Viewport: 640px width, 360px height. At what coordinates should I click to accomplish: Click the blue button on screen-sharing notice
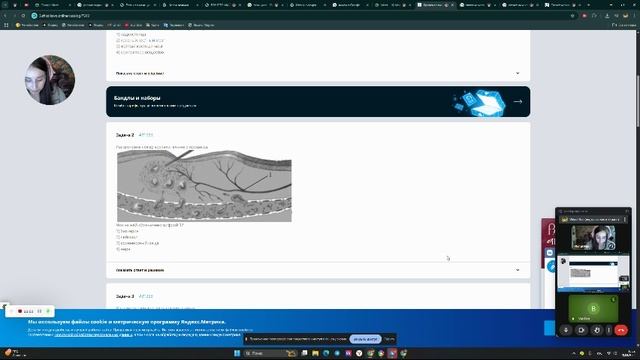[x=365, y=339]
